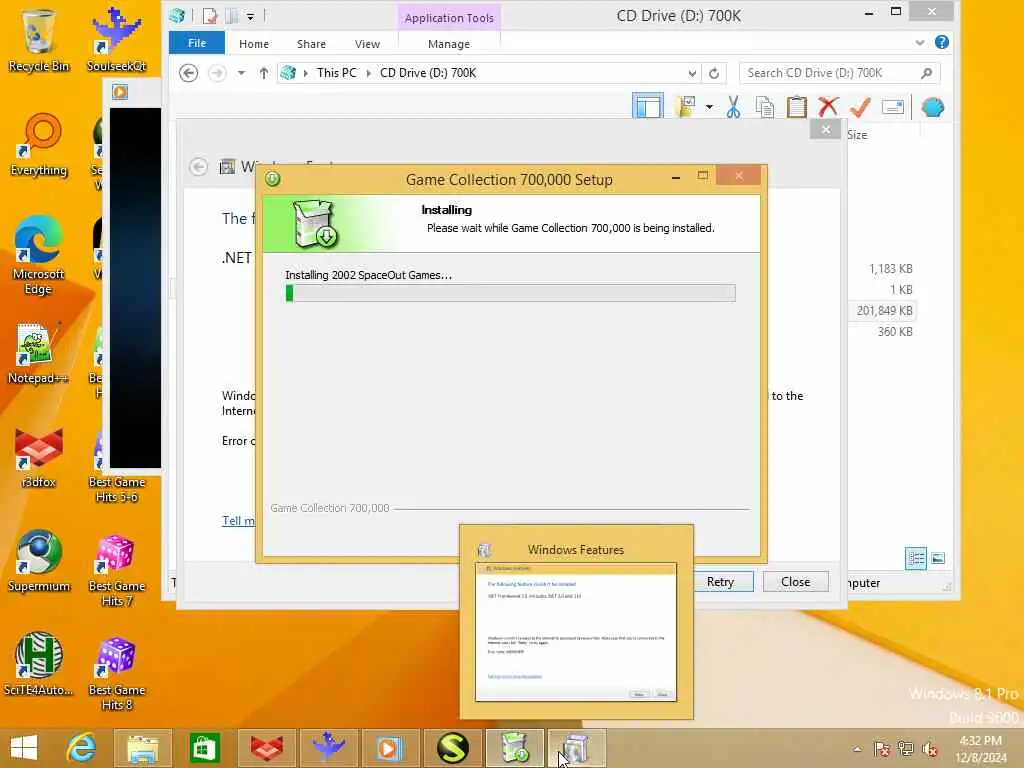Open the folder options dropdown arrow
The height and width of the screenshot is (768, 1024).
(x=709, y=106)
